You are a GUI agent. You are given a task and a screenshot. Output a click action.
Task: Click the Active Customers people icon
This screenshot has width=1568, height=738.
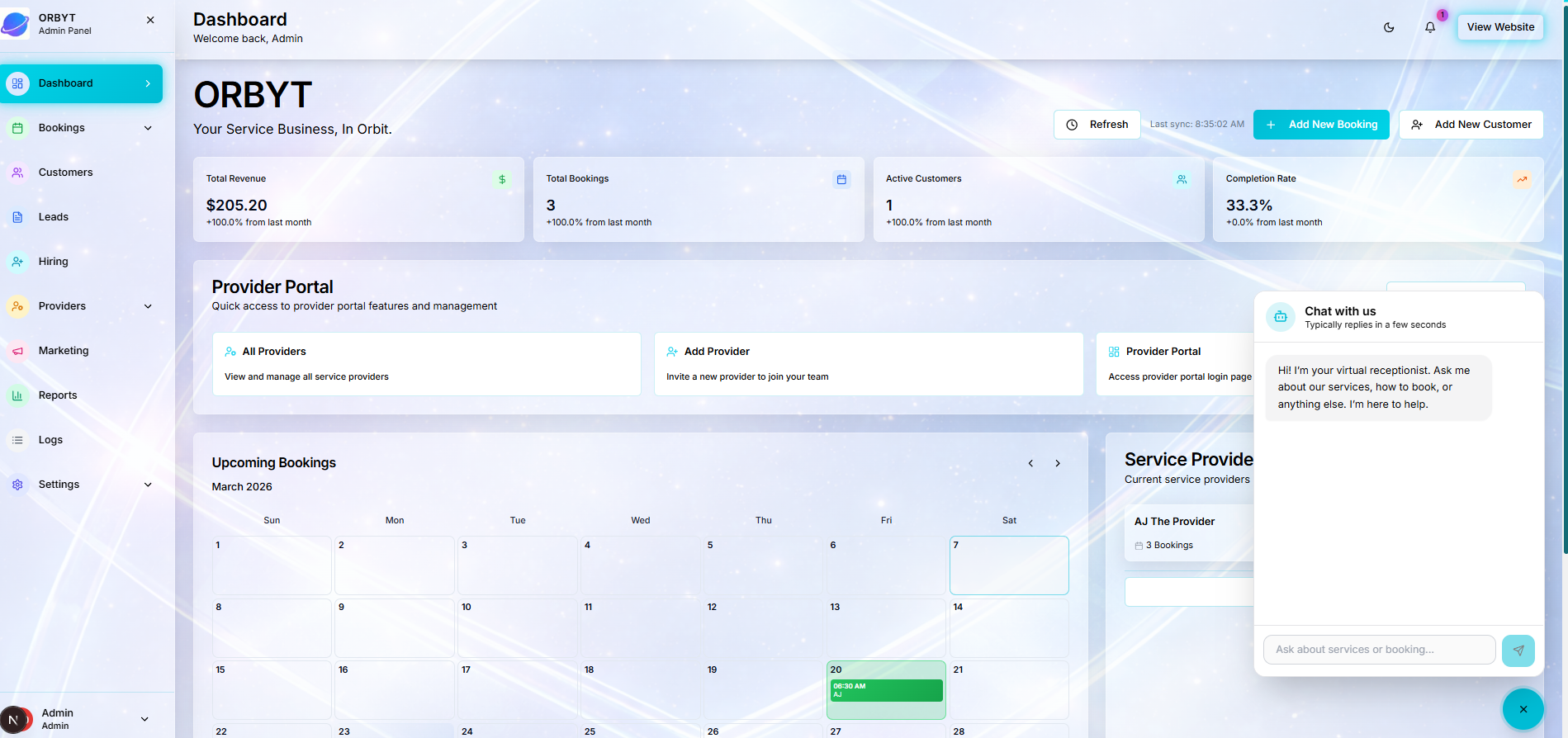click(x=1182, y=179)
